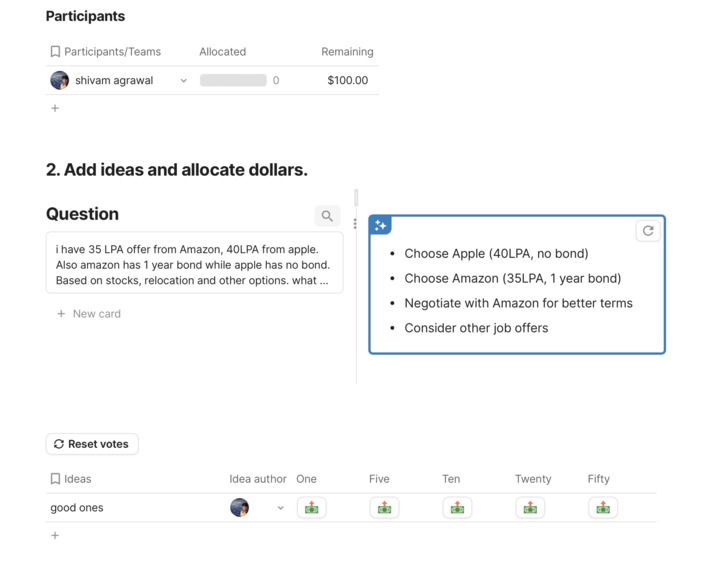The height and width of the screenshot is (573, 718).
Task: Click the Five column header
Action: (379, 479)
